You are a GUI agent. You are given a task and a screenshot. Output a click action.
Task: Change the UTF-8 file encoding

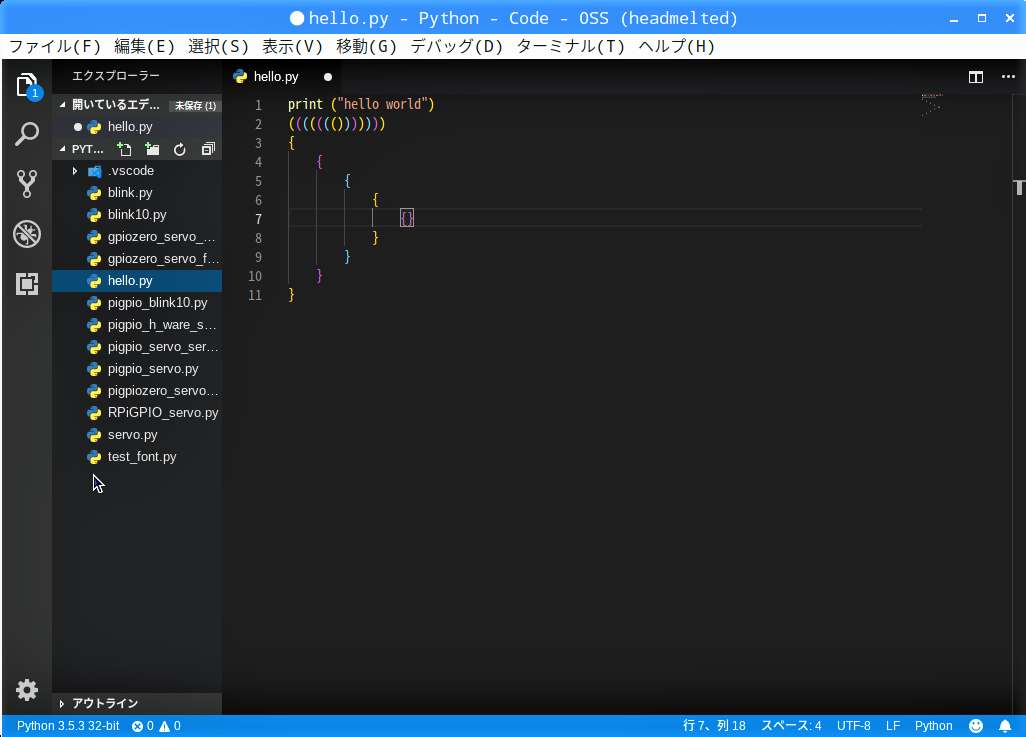point(853,726)
